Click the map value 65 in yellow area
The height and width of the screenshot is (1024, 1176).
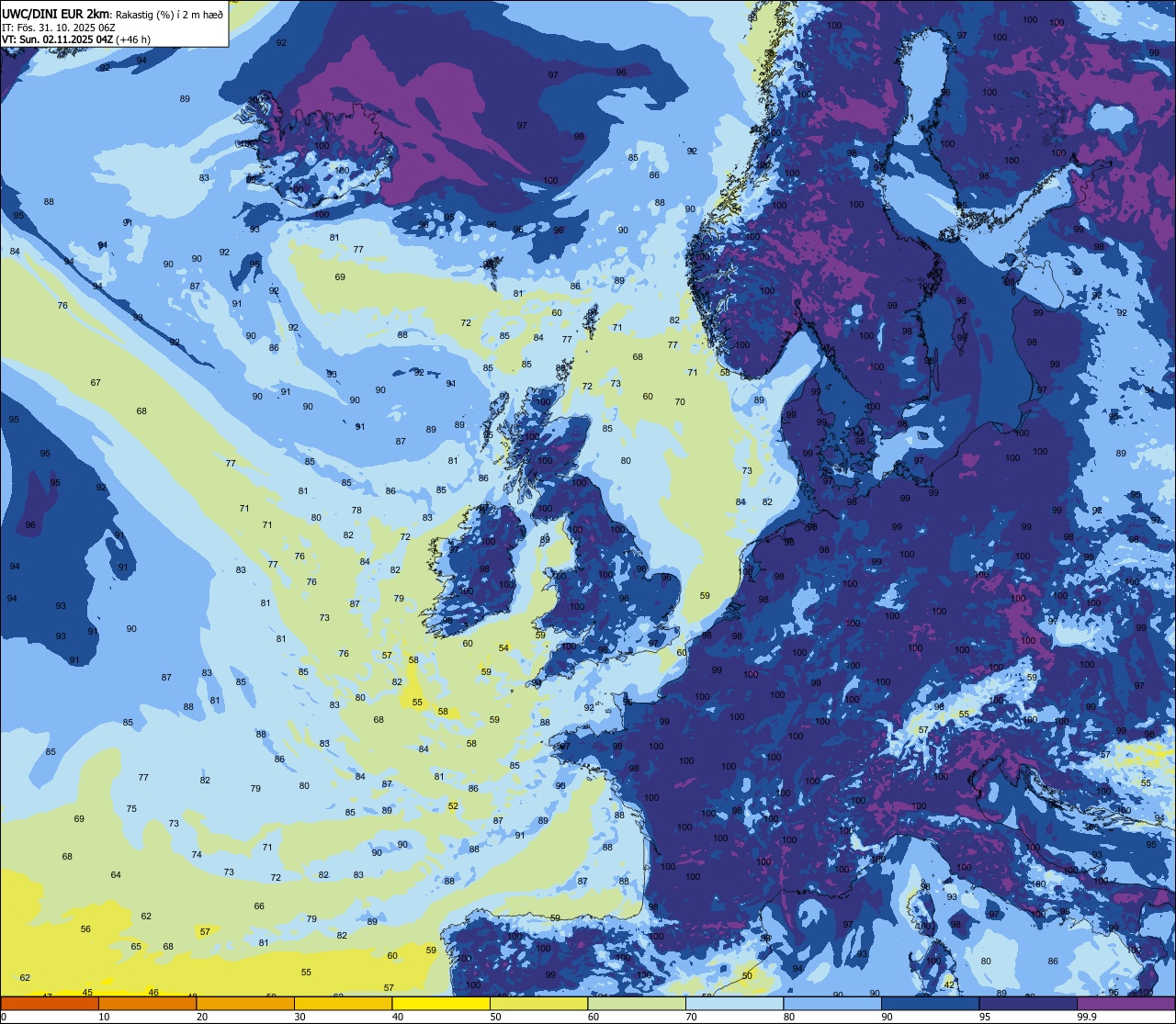pos(136,946)
